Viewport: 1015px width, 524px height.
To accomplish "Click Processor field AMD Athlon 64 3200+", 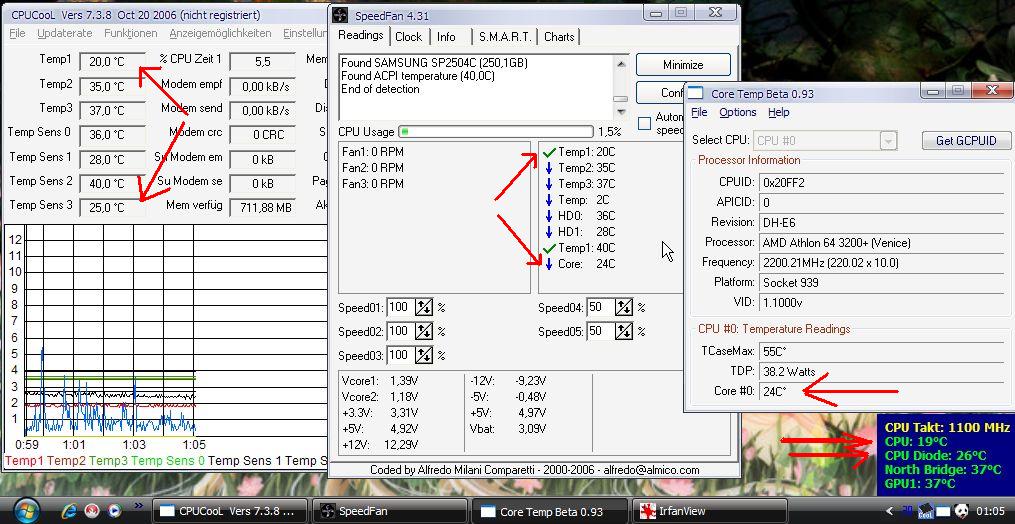I will pos(884,243).
